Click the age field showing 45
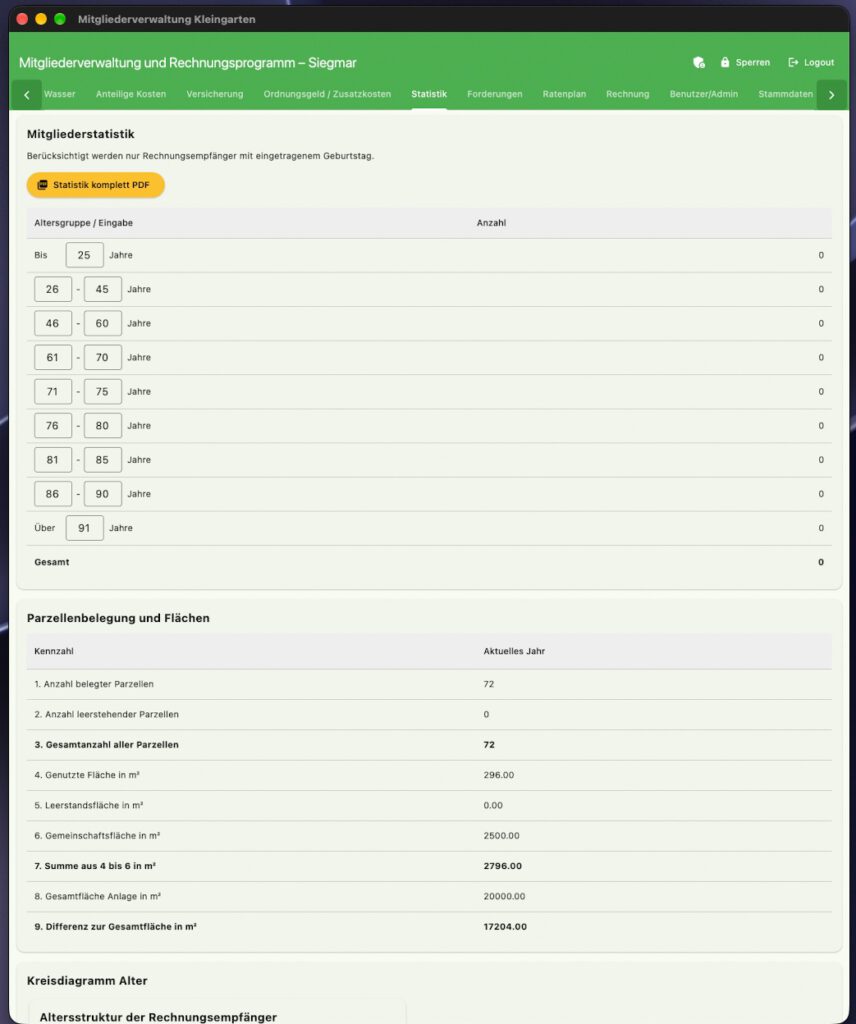The width and height of the screenshot is (856, 1024). (x=103, y=289)
